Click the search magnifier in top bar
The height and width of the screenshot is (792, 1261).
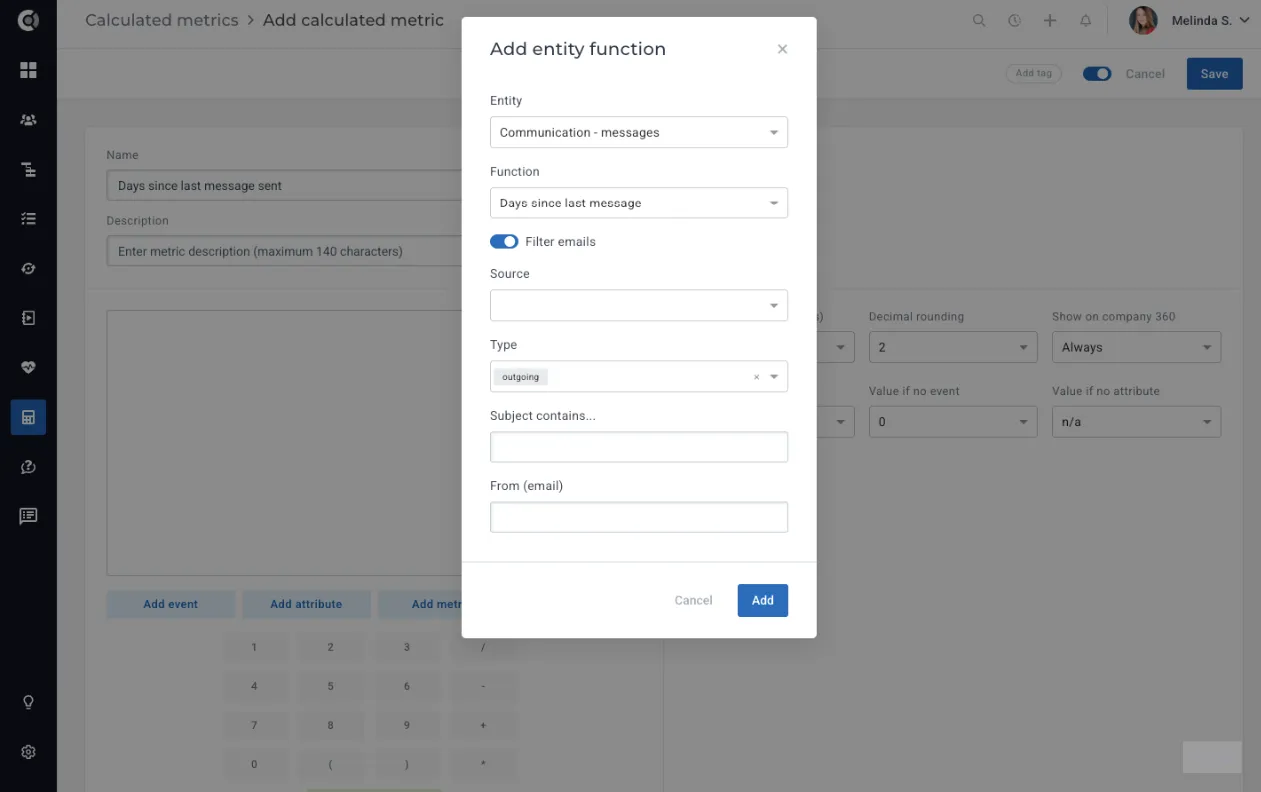979,20
